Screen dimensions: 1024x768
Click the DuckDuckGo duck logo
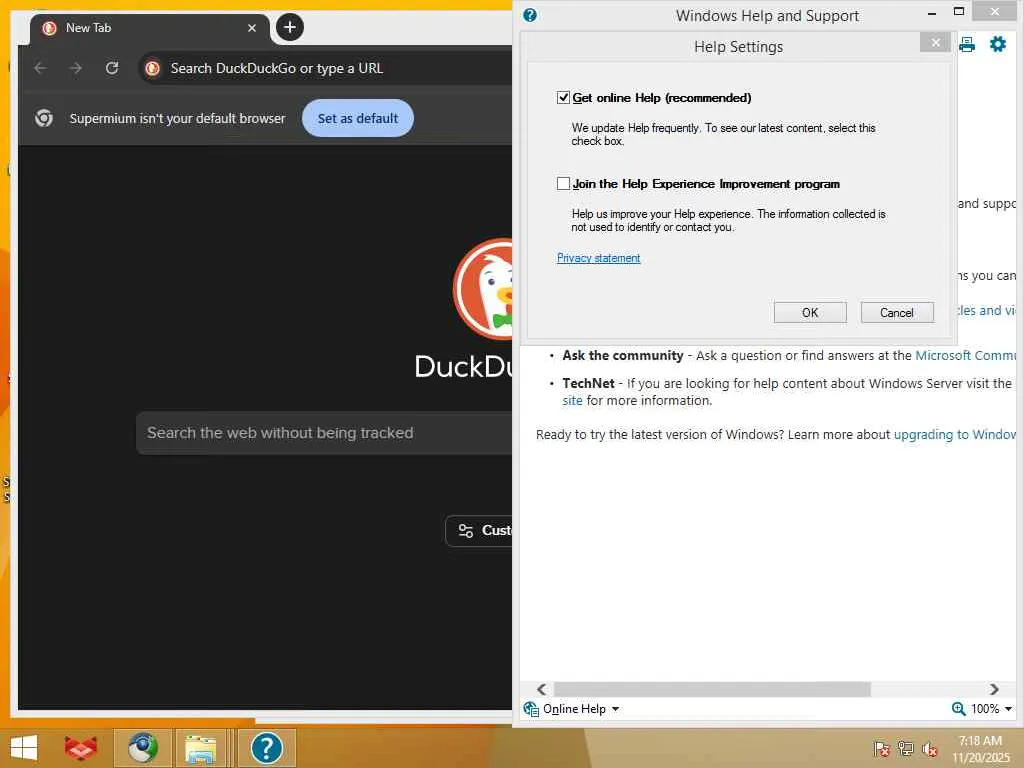coord(483,289)
